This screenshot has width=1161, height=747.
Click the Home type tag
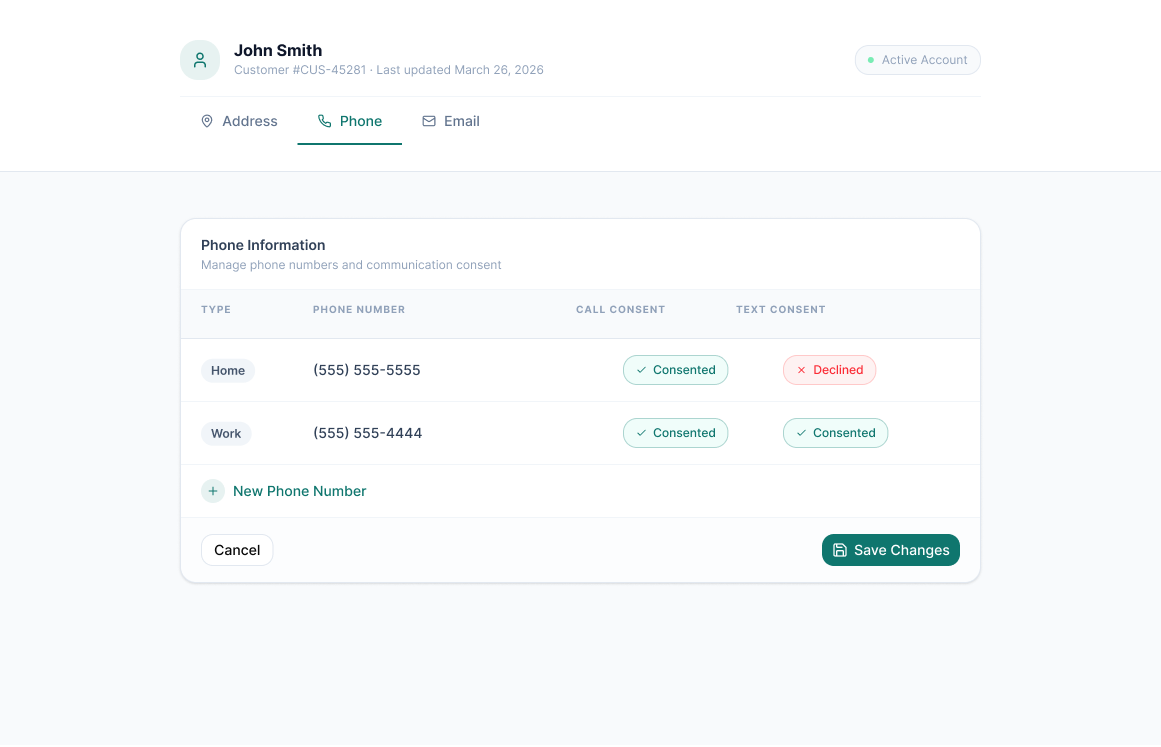[228, 370]
